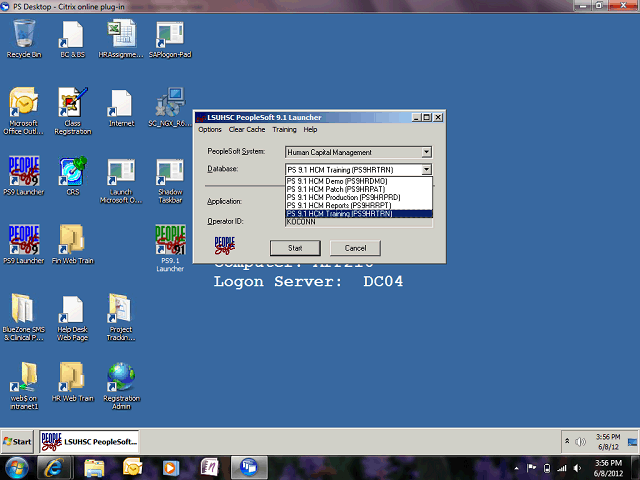Open the Help Desk Web Page shortcut

point(73,317)
